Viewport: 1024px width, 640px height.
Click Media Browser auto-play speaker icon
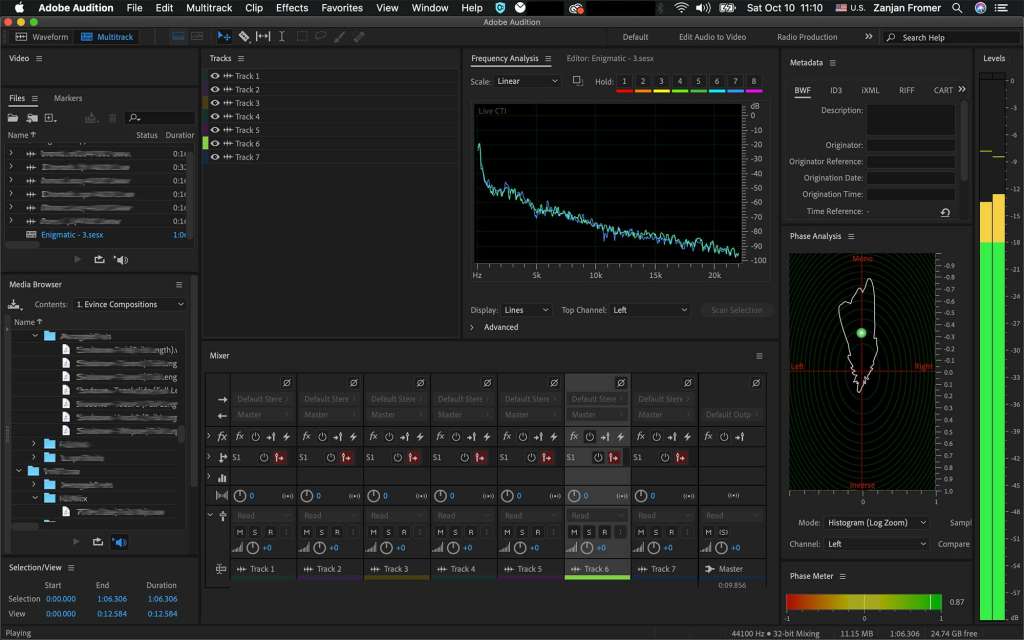(119, 542)
